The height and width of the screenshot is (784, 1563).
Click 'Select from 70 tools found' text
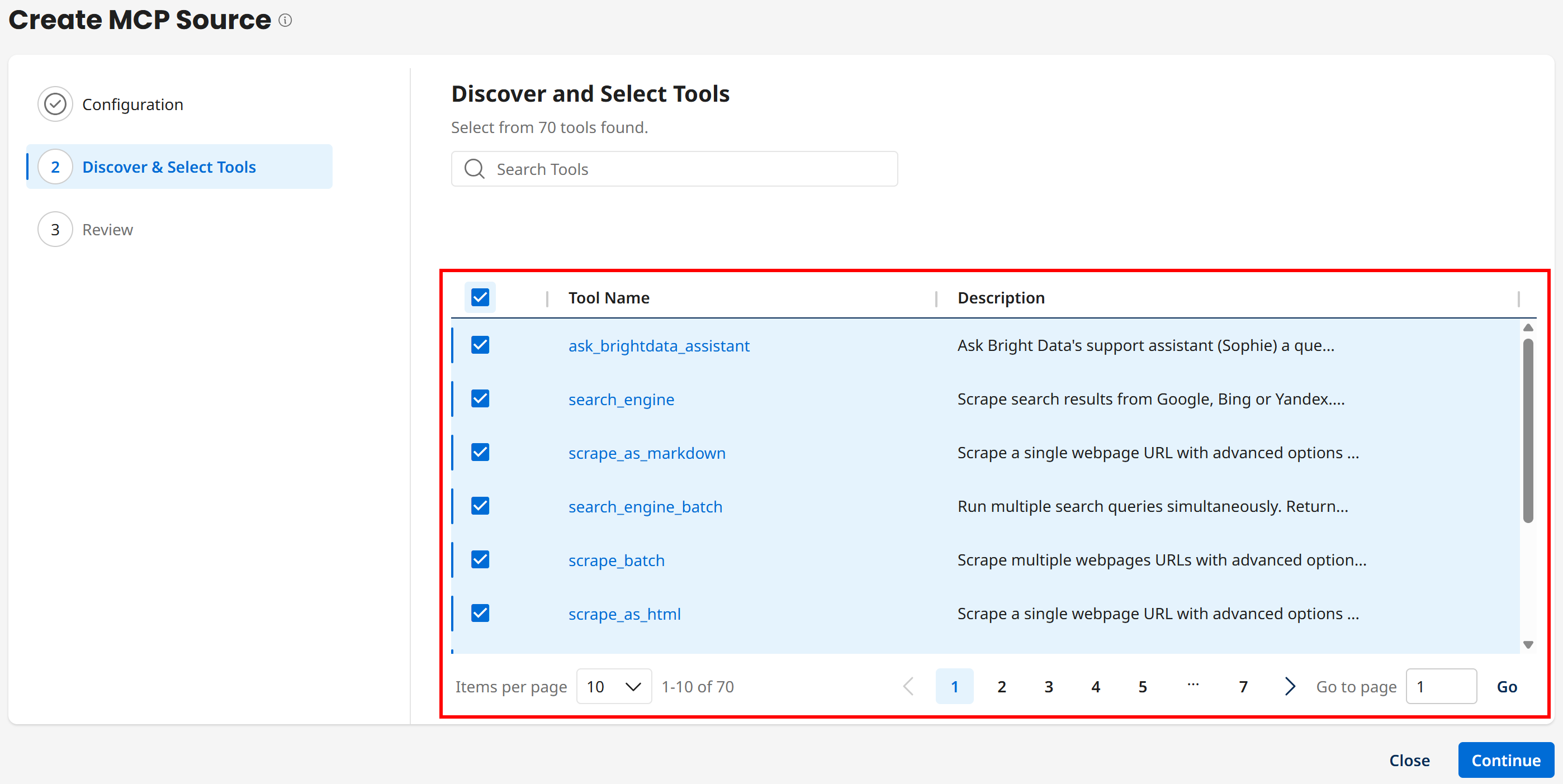(549, 127)
